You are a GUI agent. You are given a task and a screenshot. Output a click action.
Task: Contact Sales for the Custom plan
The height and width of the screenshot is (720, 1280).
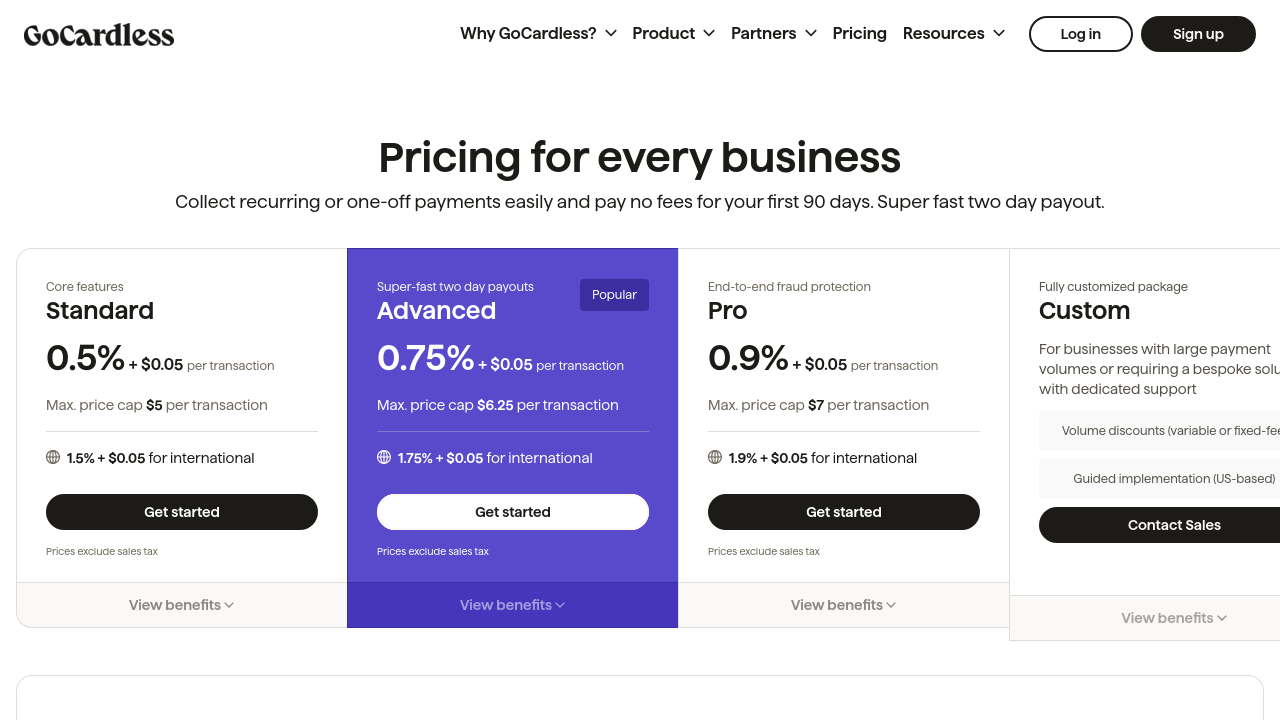(1174, 525)
